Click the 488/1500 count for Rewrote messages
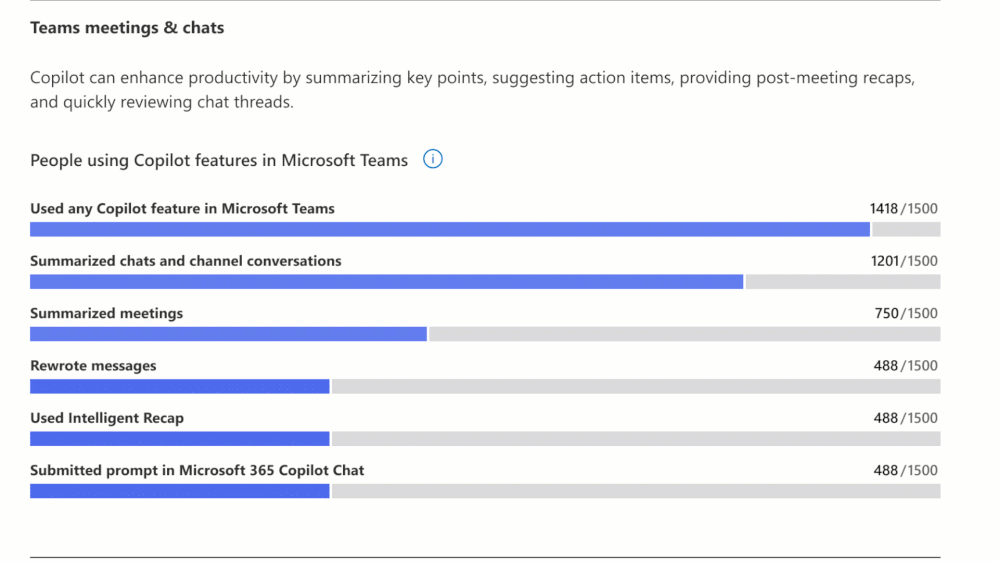The width and height of the screenshot is (999, 562). [x=905, y=365]
